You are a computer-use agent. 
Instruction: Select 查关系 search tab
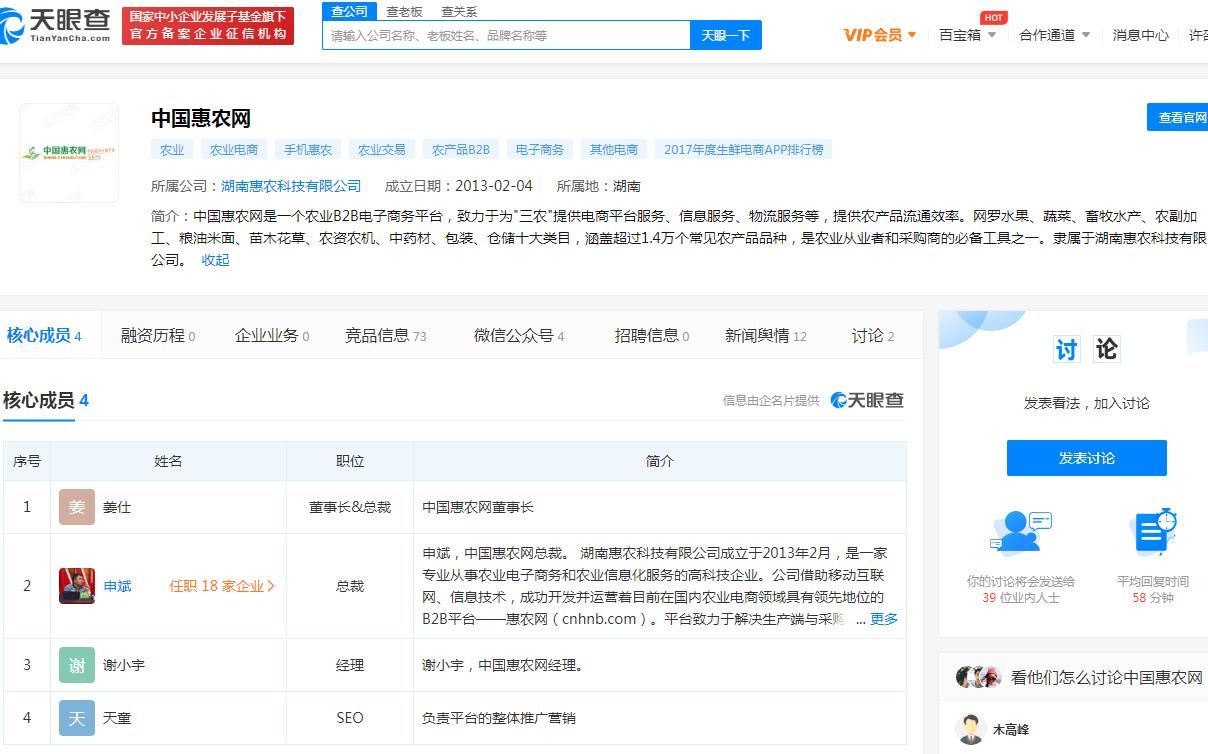459,12
